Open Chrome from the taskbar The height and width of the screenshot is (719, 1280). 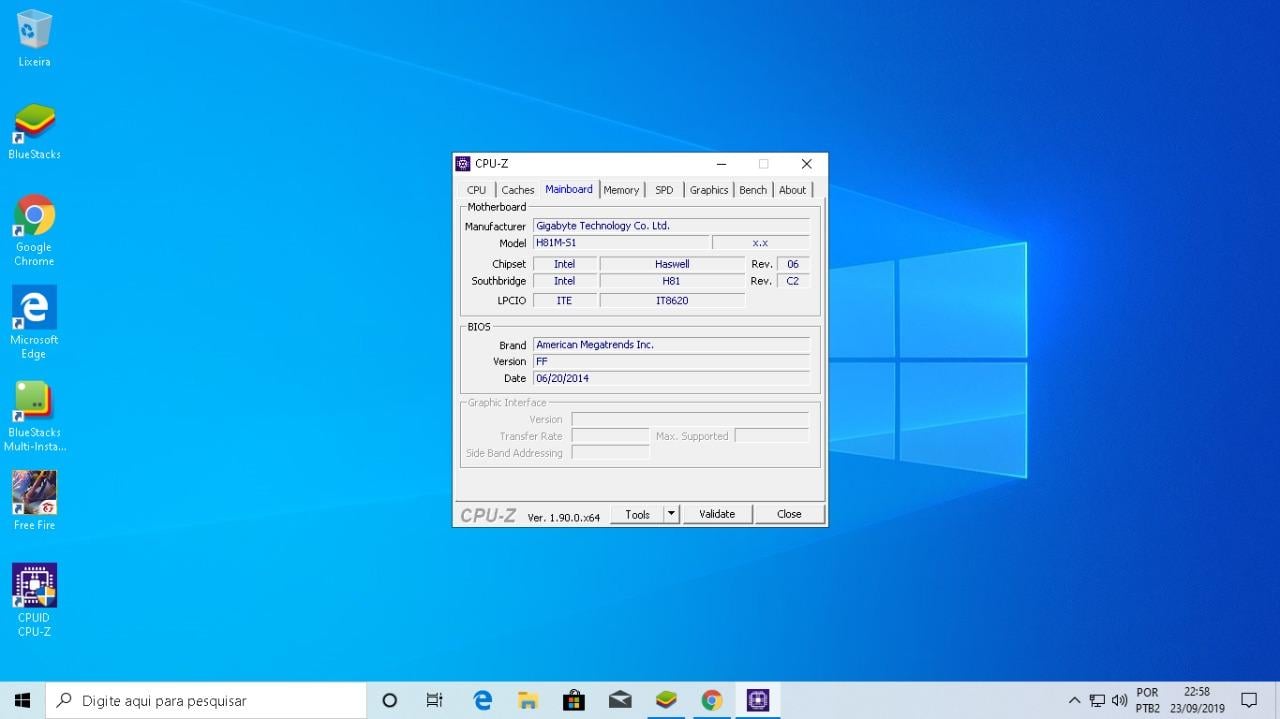click(x=712, y=700)
